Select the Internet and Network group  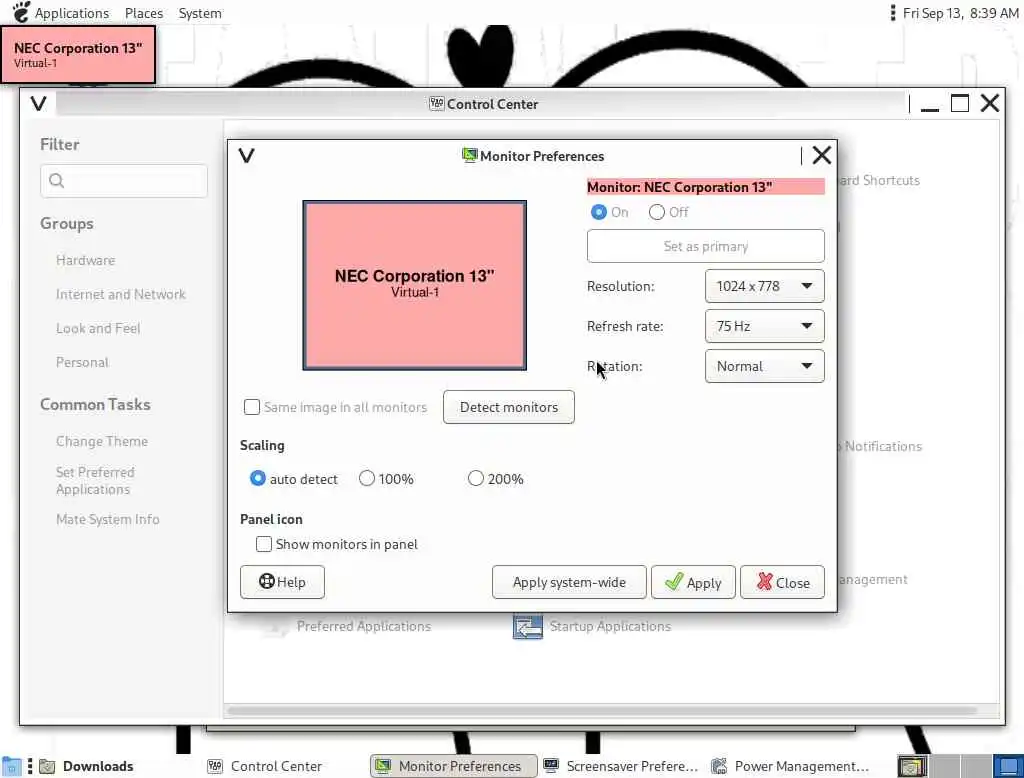[x=121, y=294]
